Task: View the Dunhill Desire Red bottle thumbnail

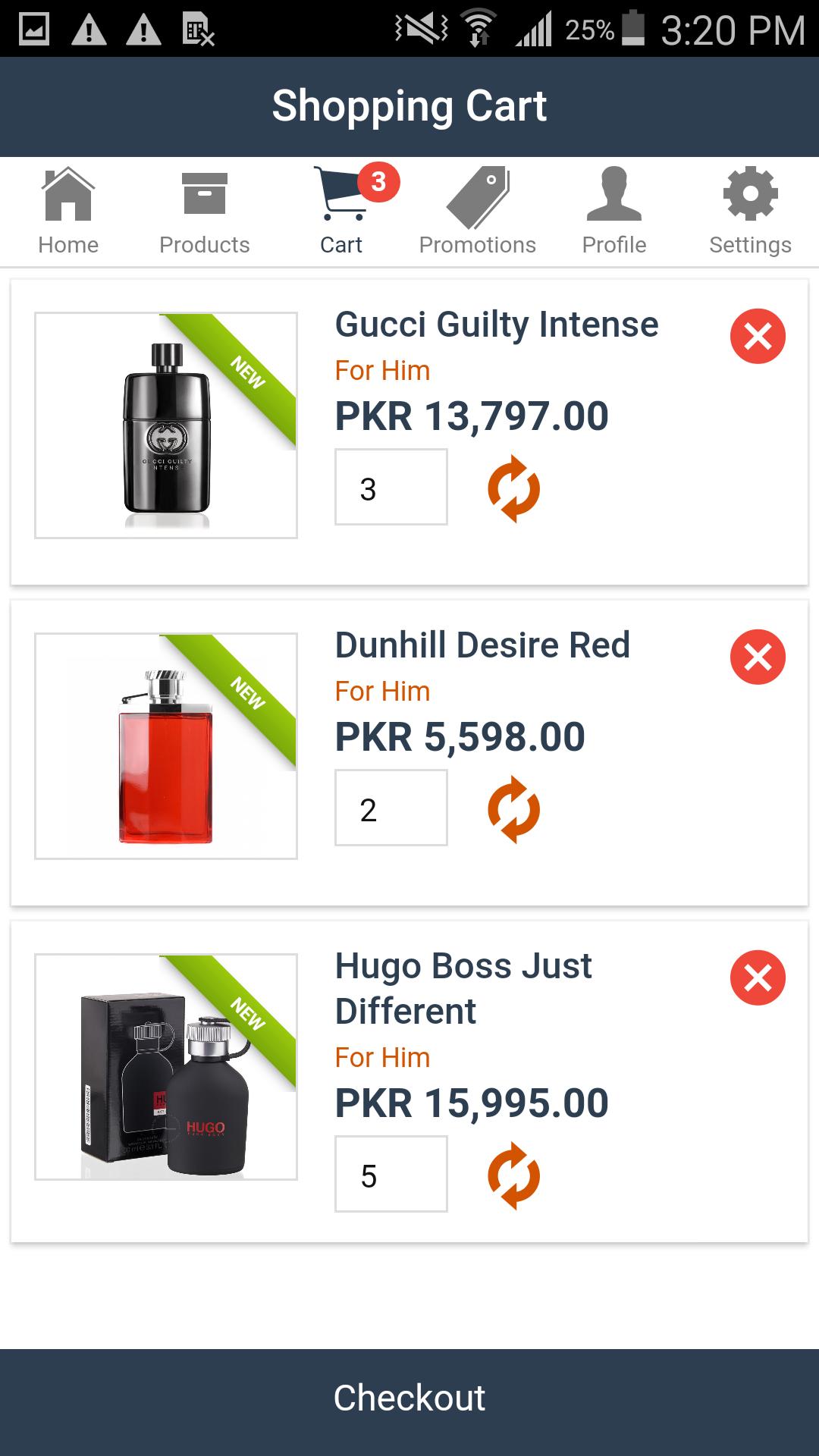Action: [166, 746]
